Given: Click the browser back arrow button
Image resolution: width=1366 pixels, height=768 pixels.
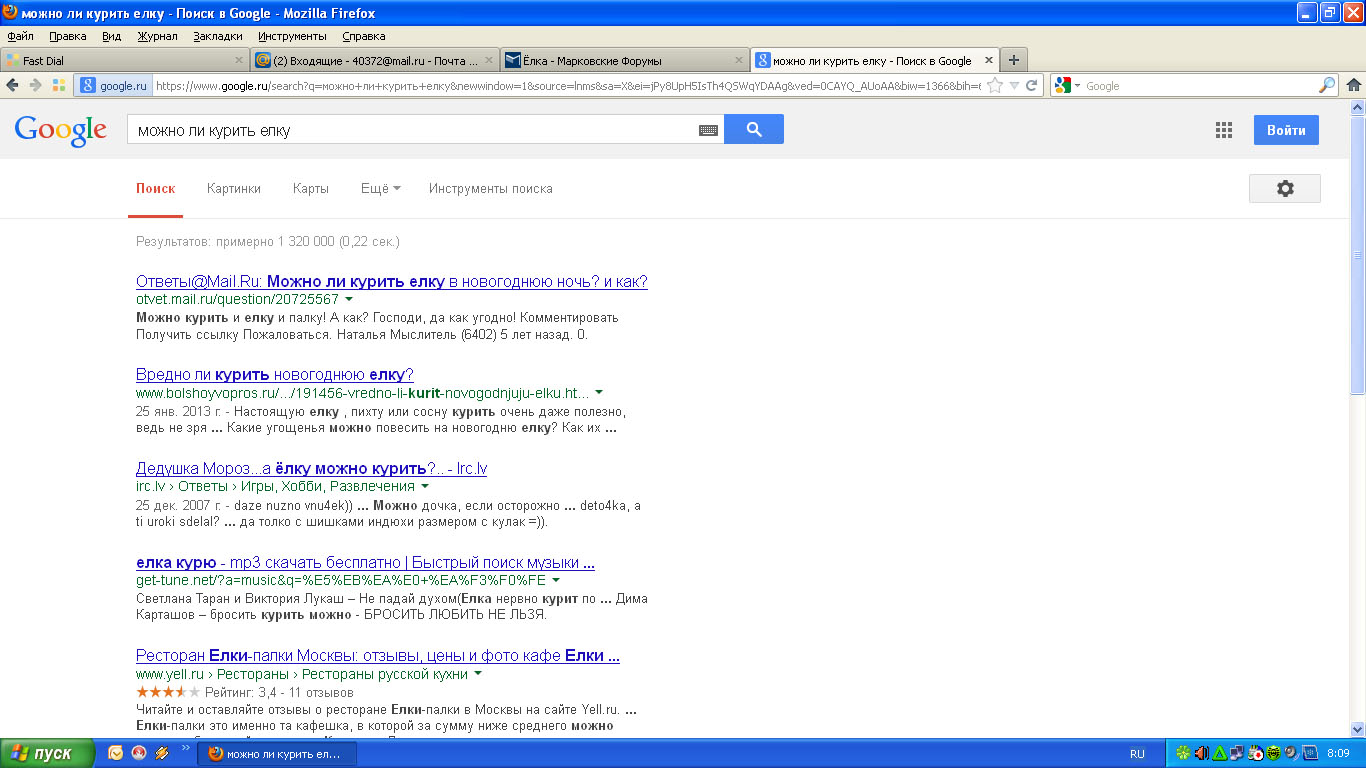Looking at the screenshot, I should coord(12,86).
